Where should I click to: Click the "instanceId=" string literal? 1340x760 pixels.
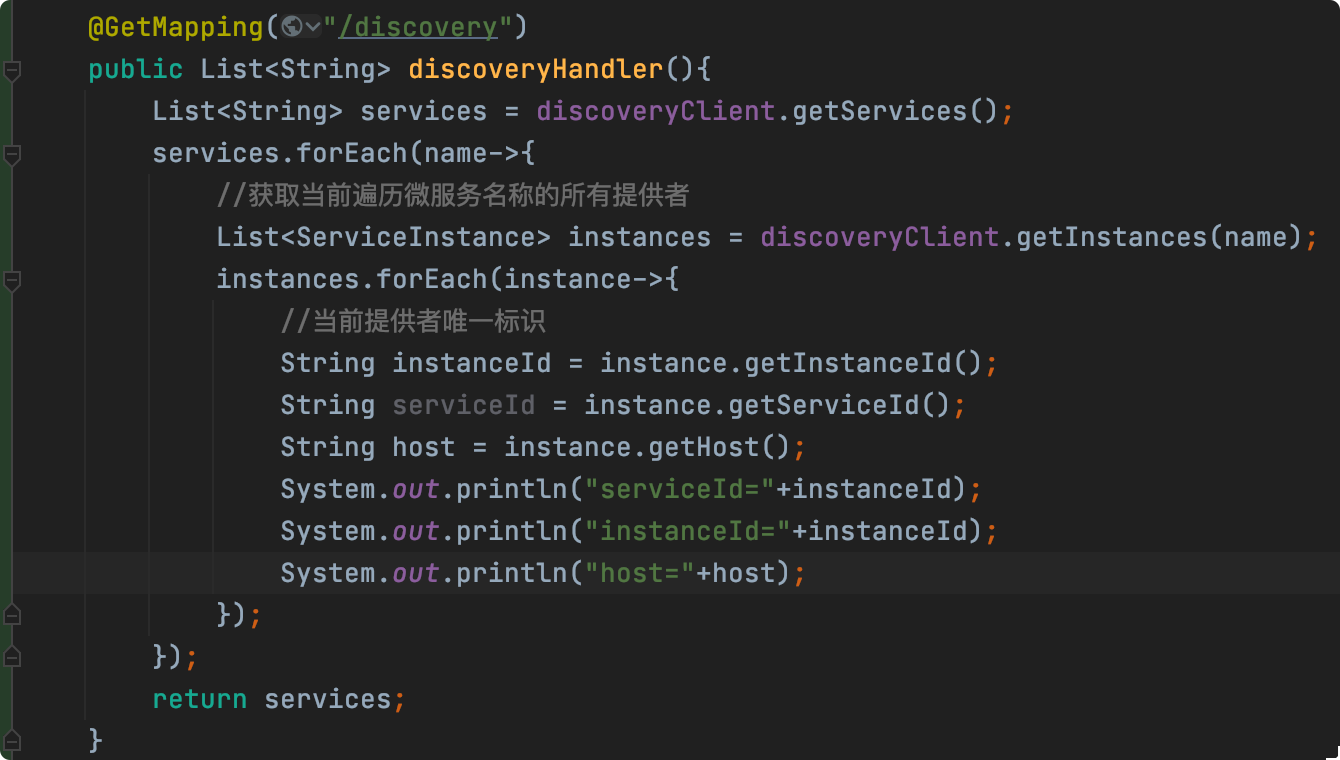point(688,531)
